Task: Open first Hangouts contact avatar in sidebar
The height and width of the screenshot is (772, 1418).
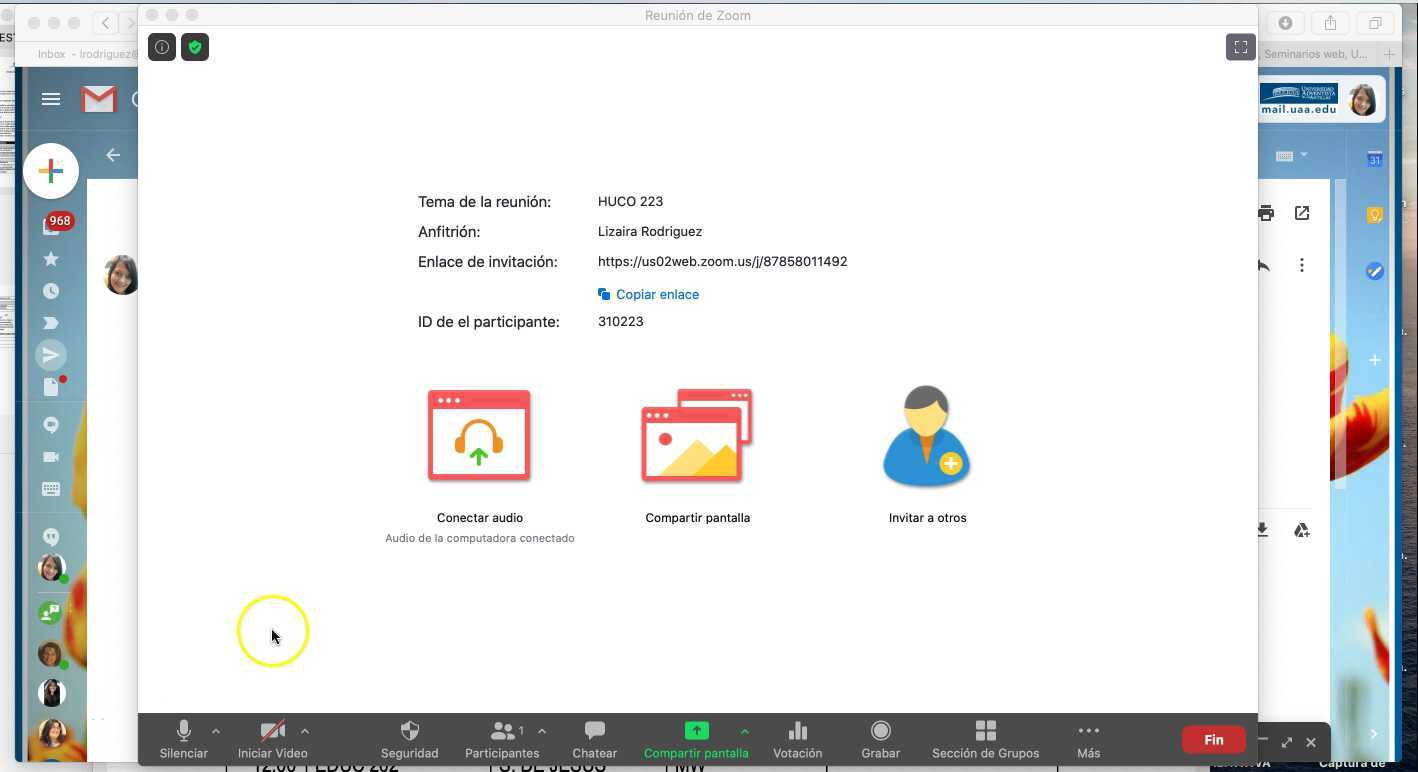Action: point(52,568)
